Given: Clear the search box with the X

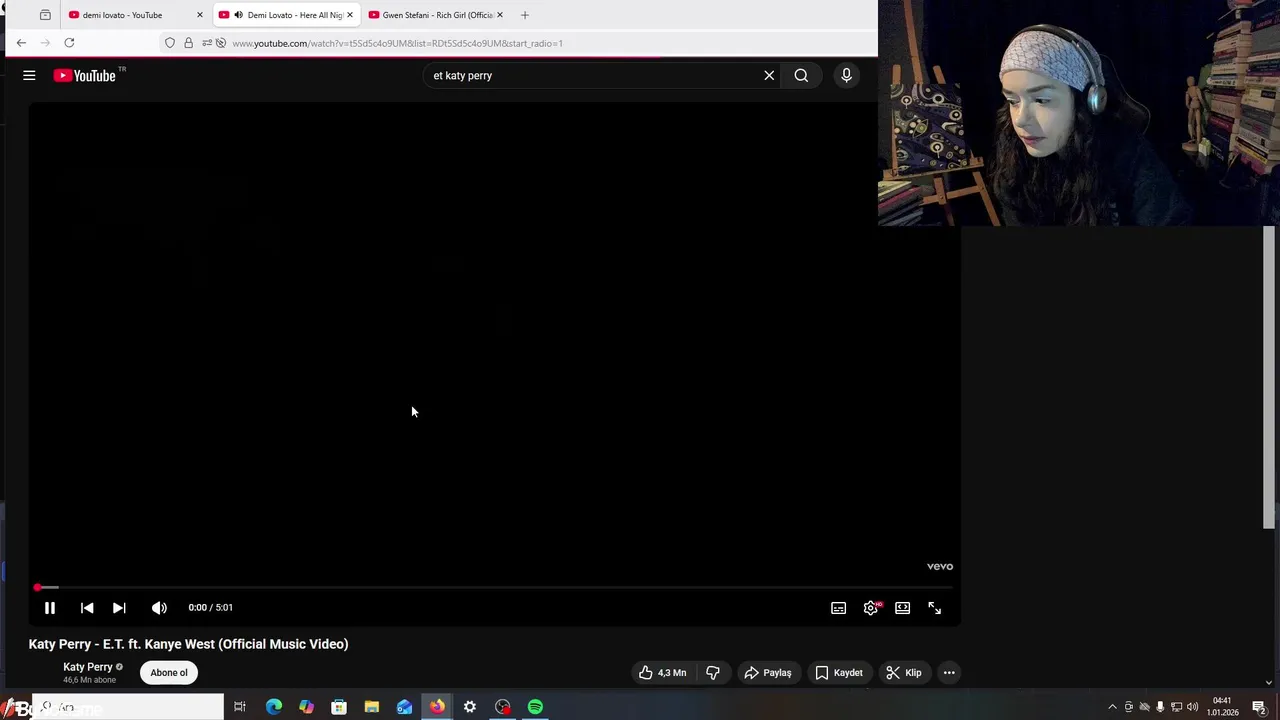Looking at the screenshot, I should (x=769, y=75).
